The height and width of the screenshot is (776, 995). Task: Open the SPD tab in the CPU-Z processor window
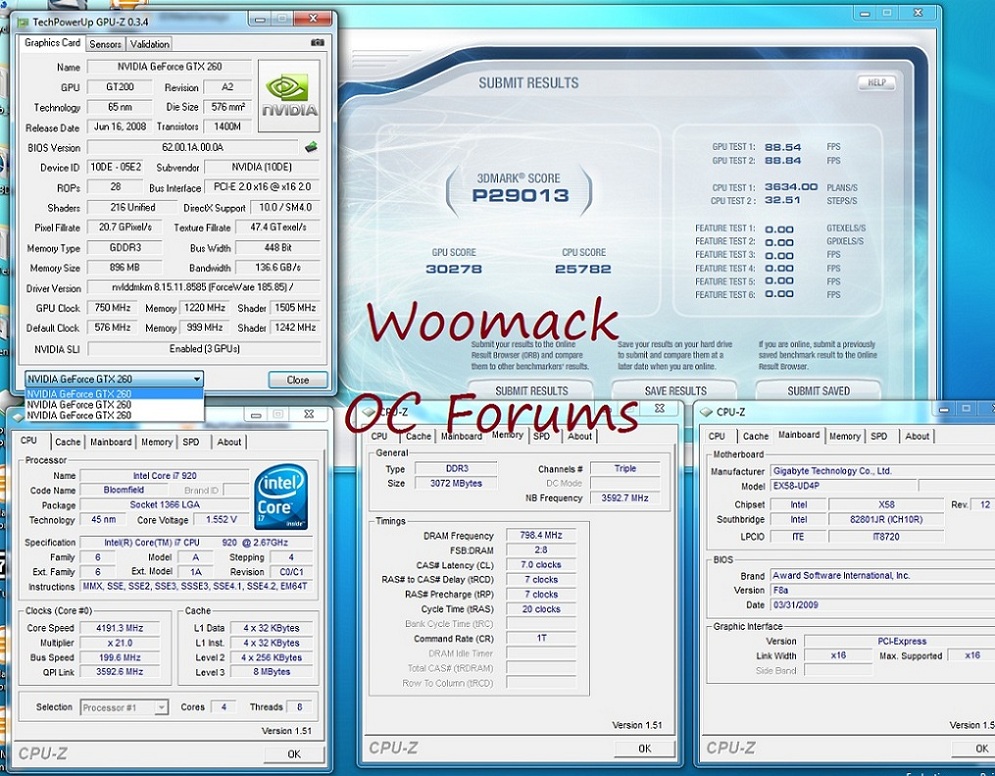[191, 442]
